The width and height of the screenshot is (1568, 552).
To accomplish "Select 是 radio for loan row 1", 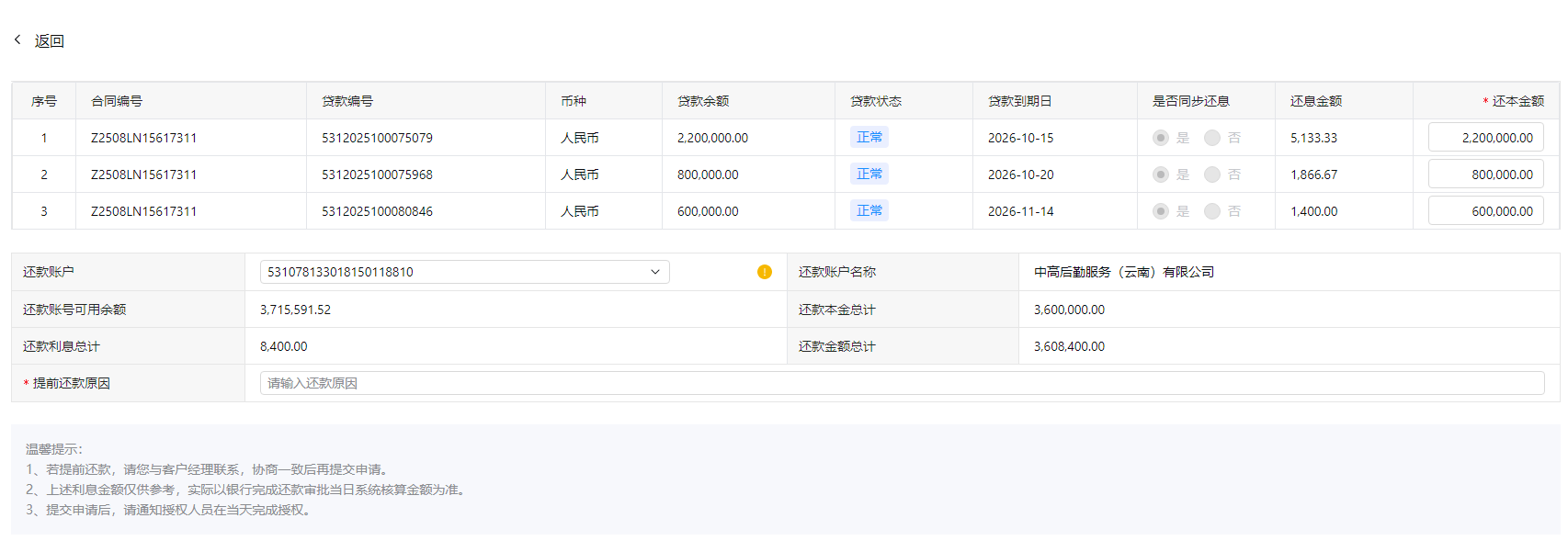I will click(x=1161, y=138).
